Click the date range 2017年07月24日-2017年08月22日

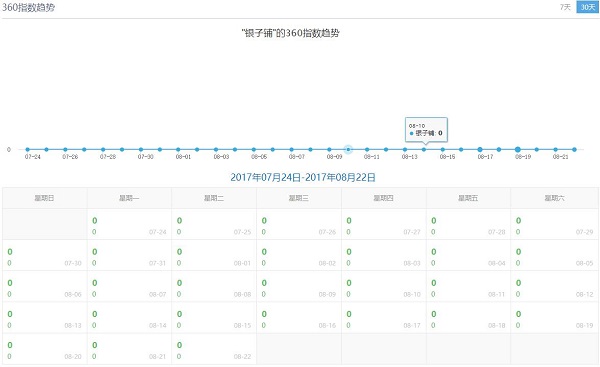(x=303, y=178)
